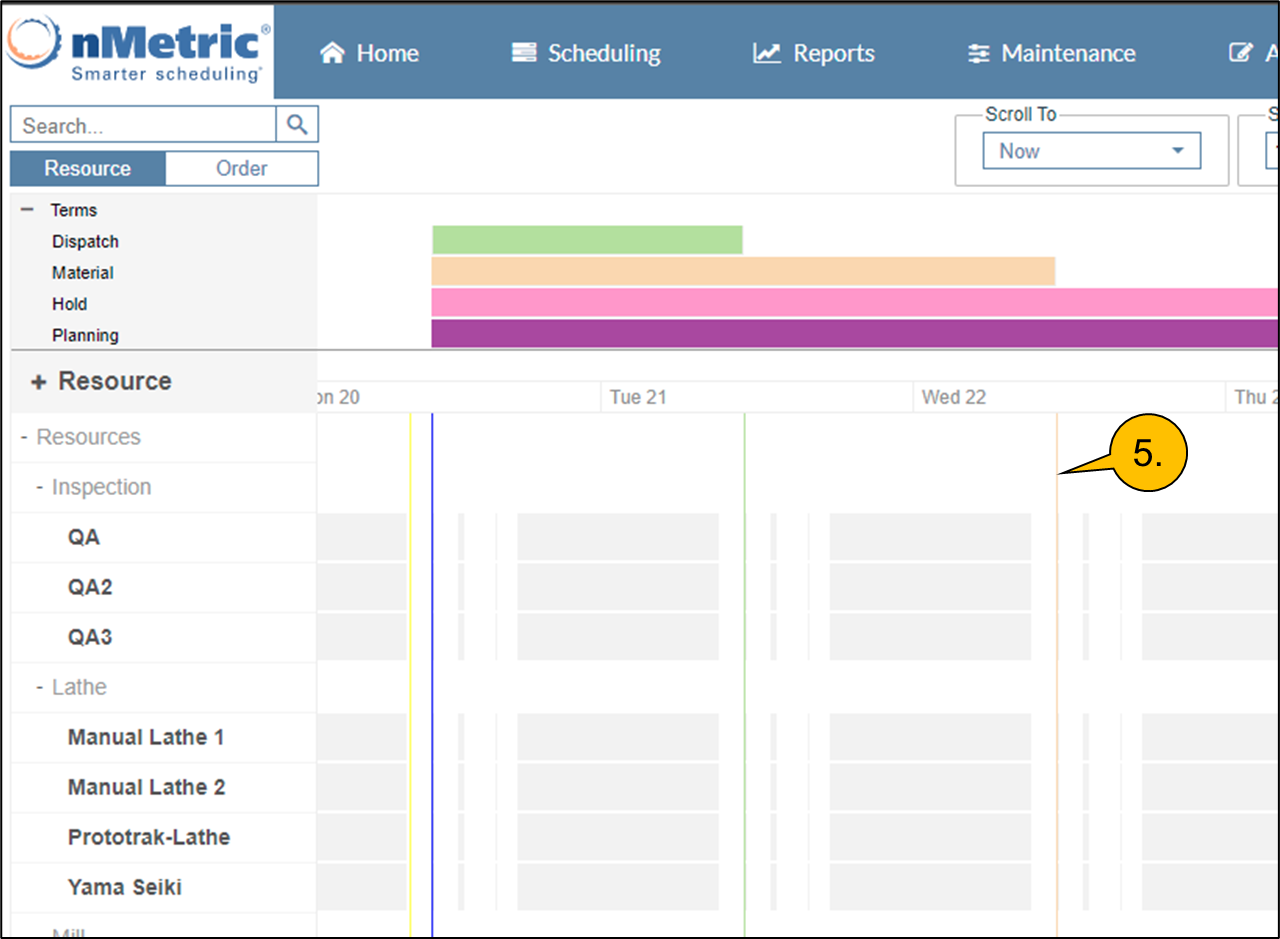The image size is (1280, 939).
Task: Click the search magnifier icon
Action: click(x=297, y=125)
